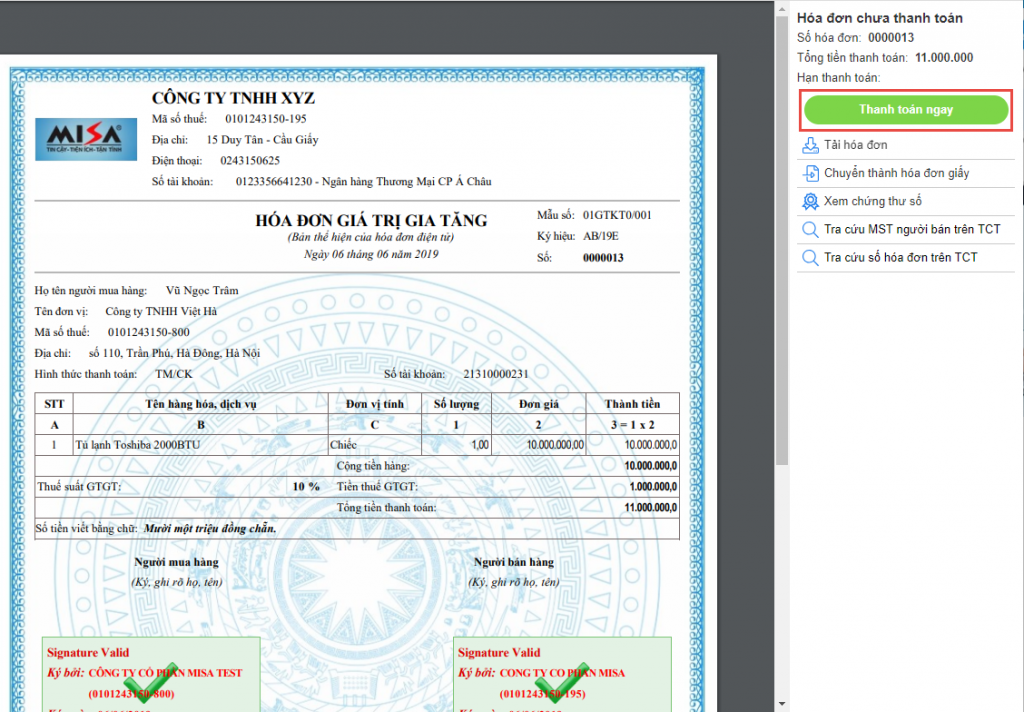Click payment method TM/CK
The width and height of the screenshot is (1024, 712).
pyautogui.click(x=174, y=374)
